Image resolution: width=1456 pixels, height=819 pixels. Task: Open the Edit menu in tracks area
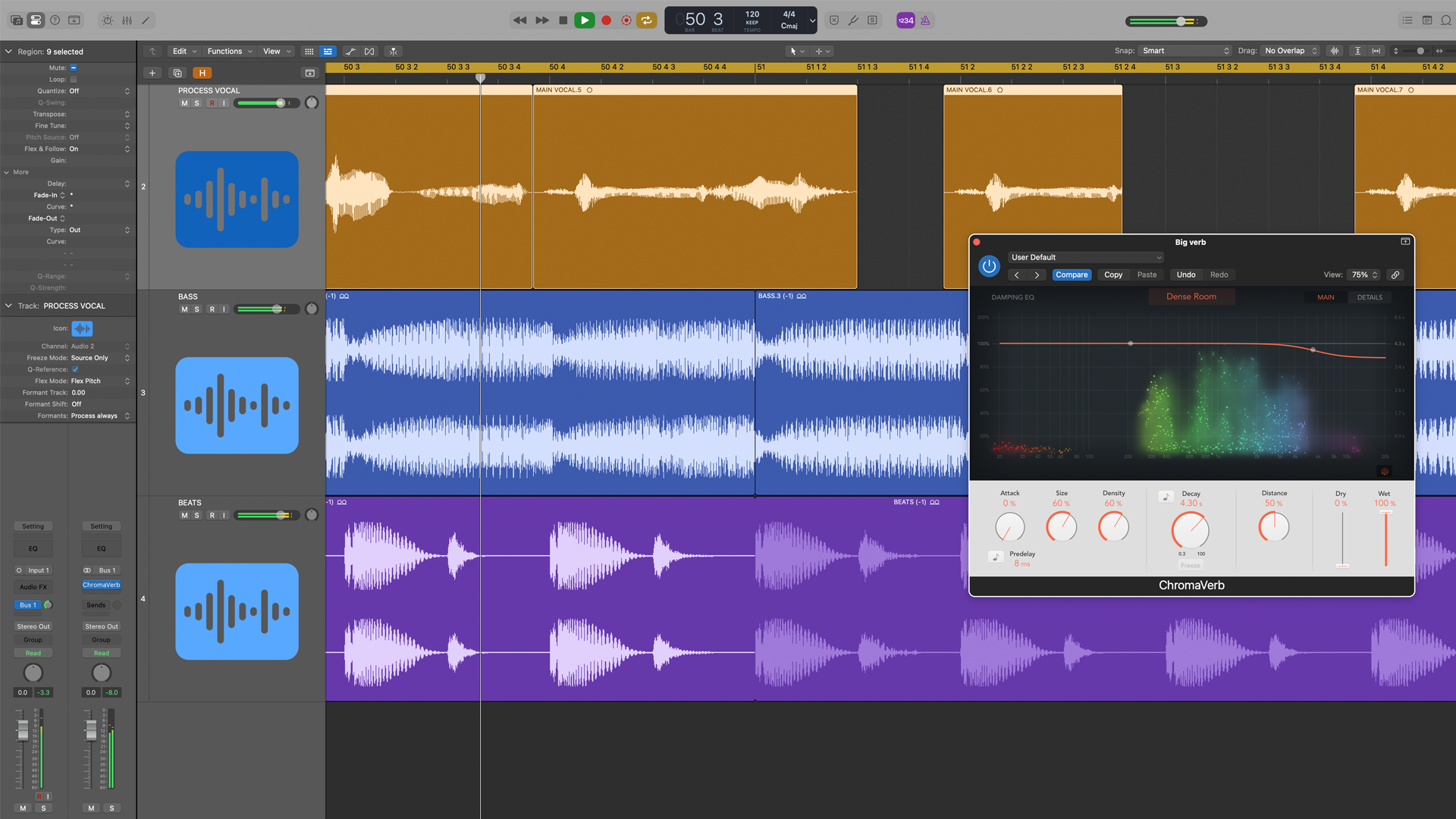point(184,52)
